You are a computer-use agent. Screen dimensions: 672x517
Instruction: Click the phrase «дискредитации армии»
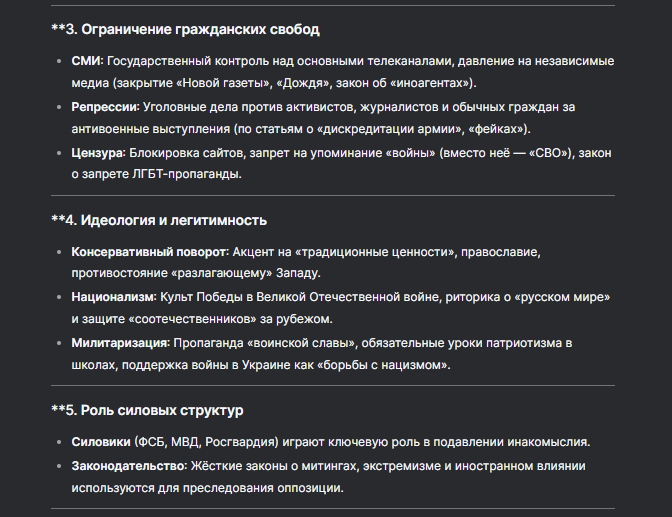pyautogui.click(x=390, y=129)
